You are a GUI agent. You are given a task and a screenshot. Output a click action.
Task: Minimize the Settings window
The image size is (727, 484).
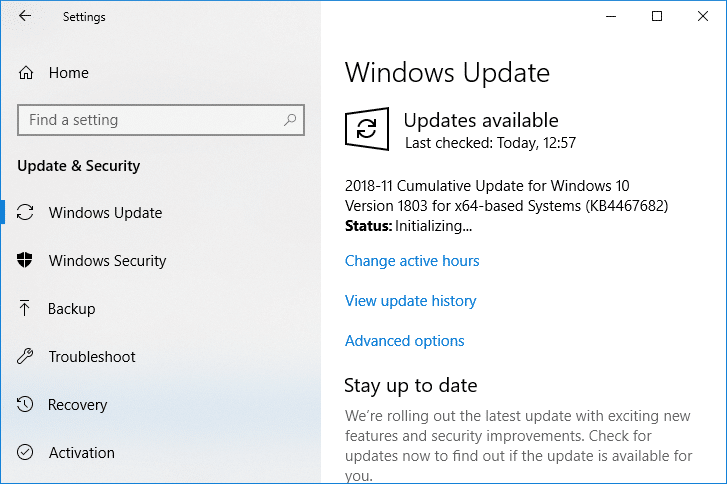611,16
